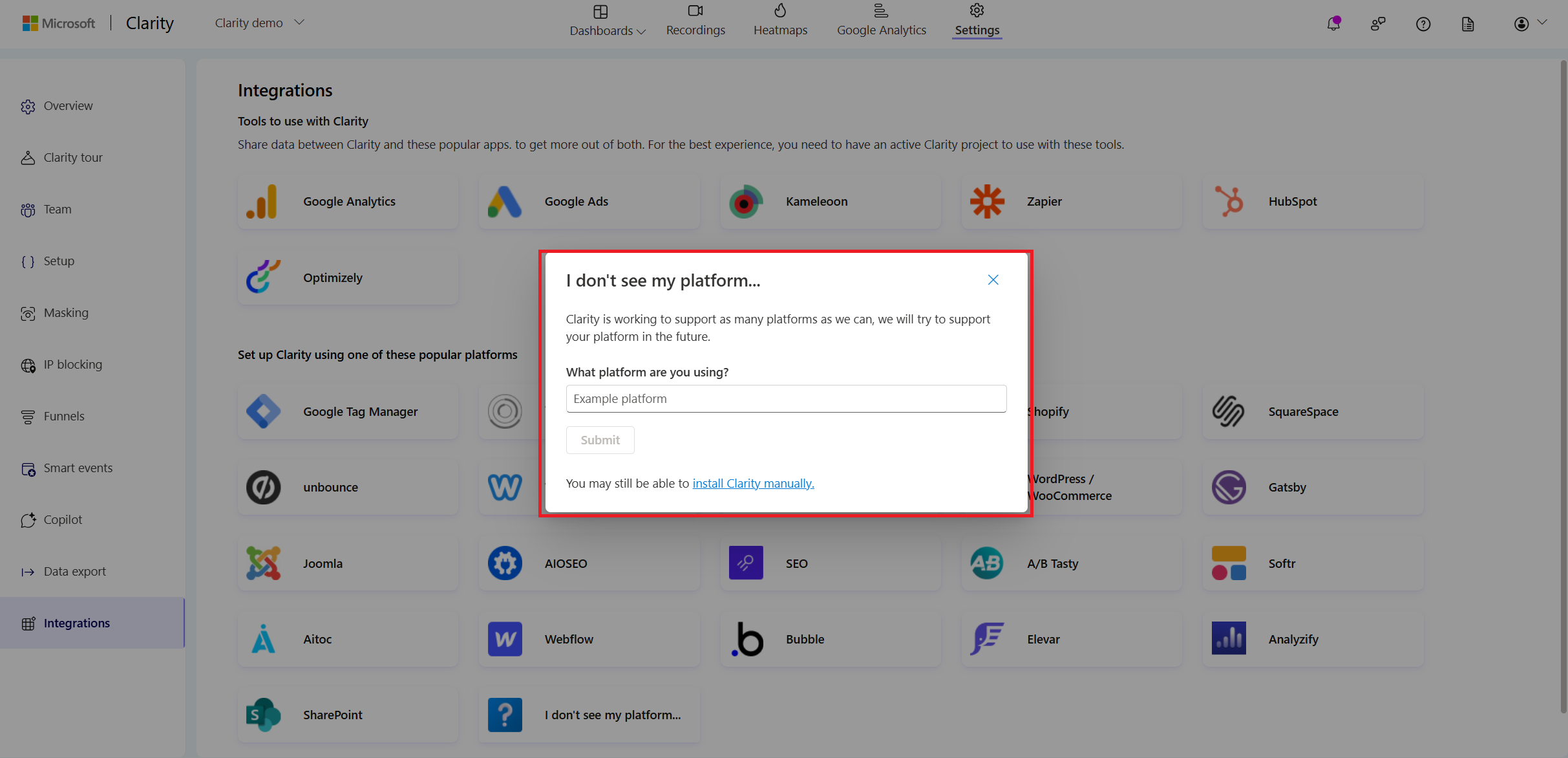Open the feedback icon in the top bar
The image size is (1568, 758).
(x=1378, y=23)
